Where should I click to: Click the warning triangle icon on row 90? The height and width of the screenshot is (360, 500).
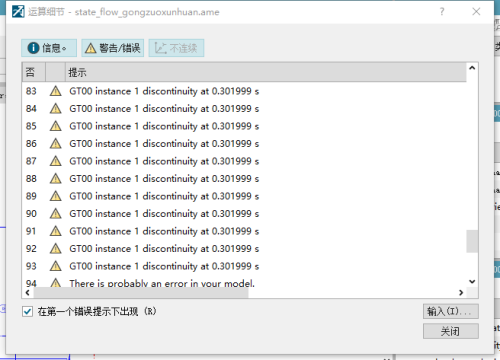55,213
